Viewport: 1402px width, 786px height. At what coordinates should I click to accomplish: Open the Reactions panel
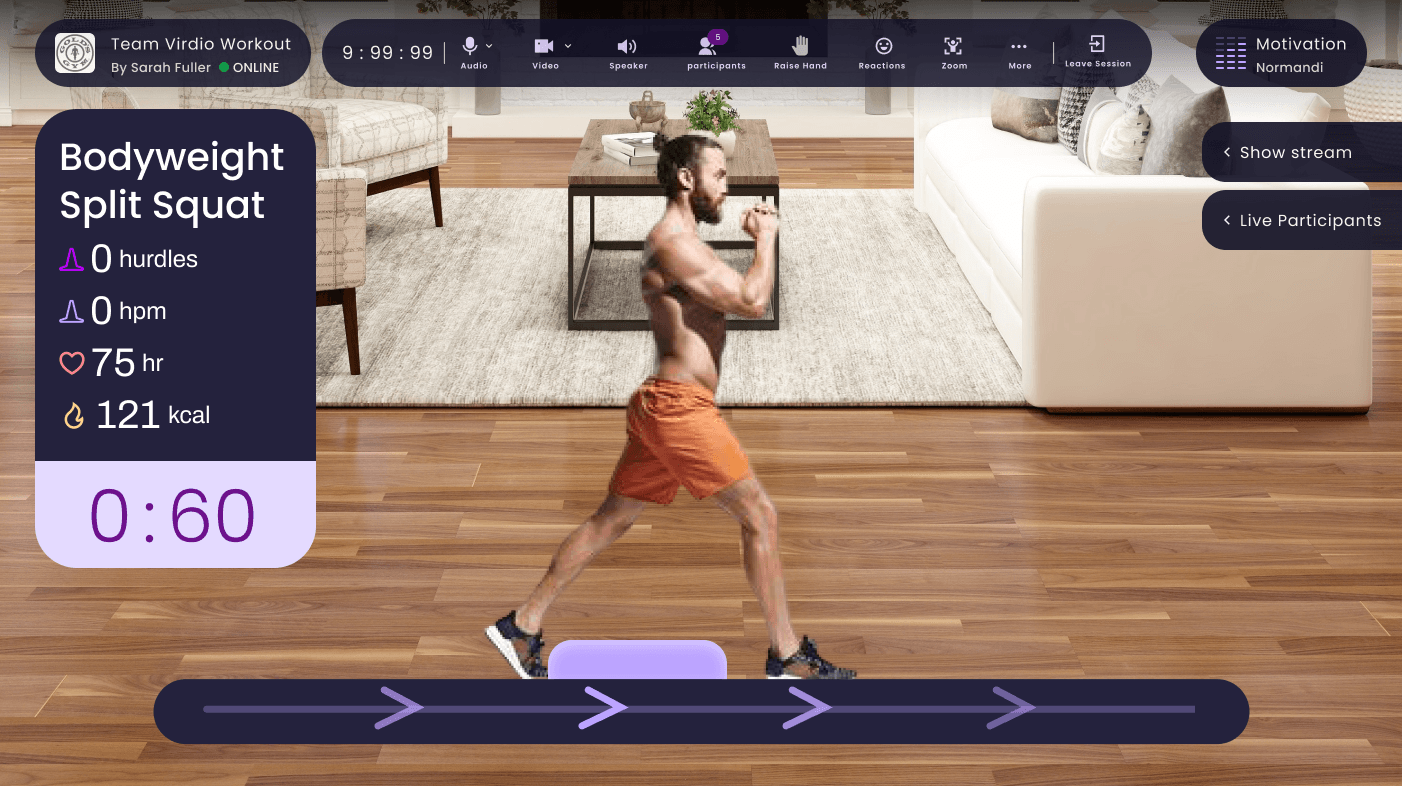(x=881, y=46)
